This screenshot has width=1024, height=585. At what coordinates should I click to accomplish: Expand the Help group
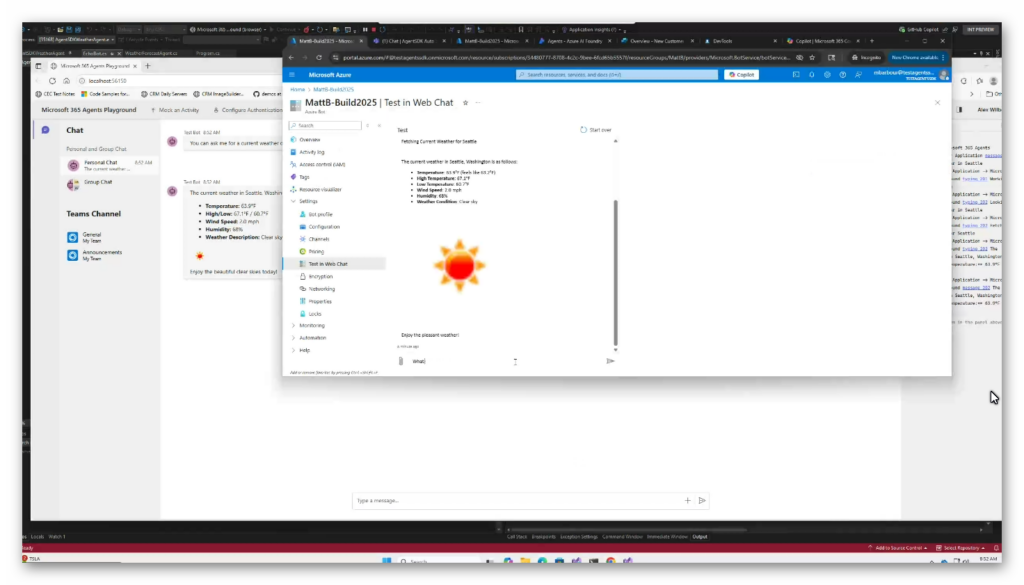coord(293,350)
